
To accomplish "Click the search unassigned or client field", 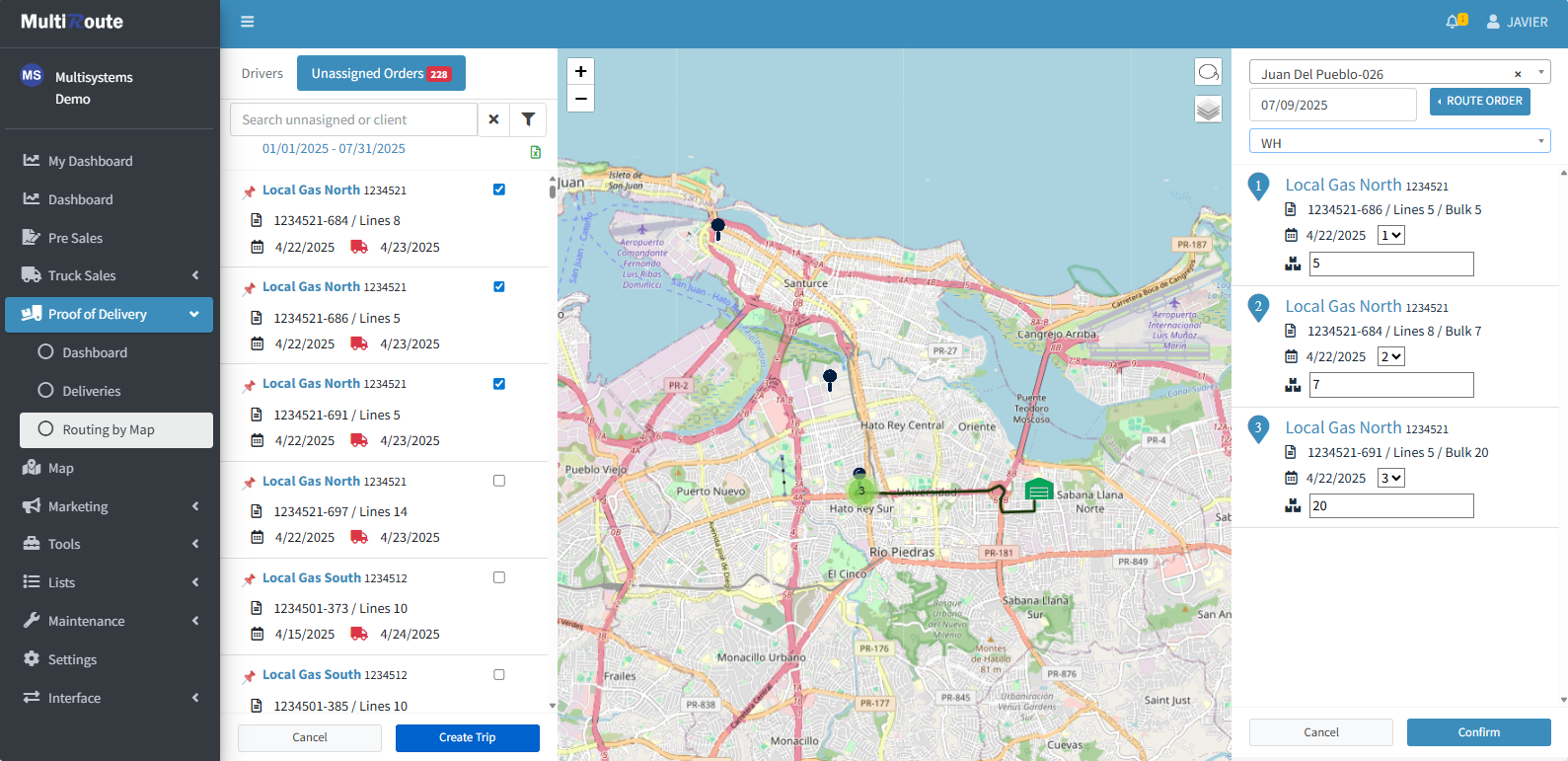I will click(353, 119).
